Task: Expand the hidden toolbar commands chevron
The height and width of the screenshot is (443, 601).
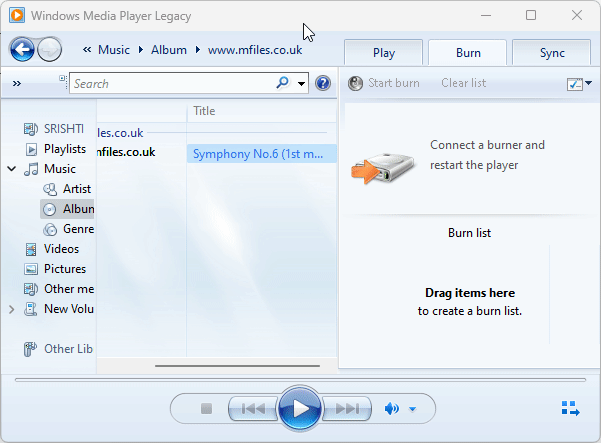Action: coord(17,84)
